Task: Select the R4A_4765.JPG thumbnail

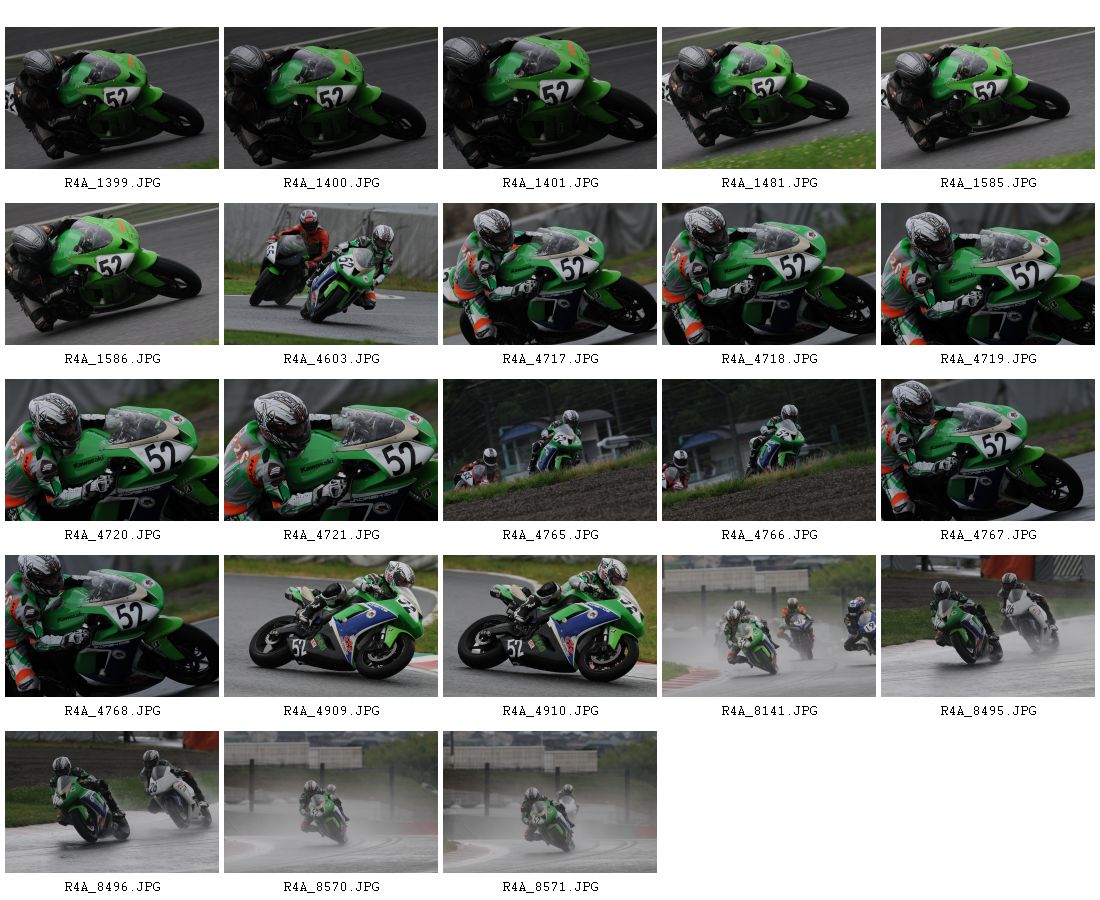Action: pos(549,450)
